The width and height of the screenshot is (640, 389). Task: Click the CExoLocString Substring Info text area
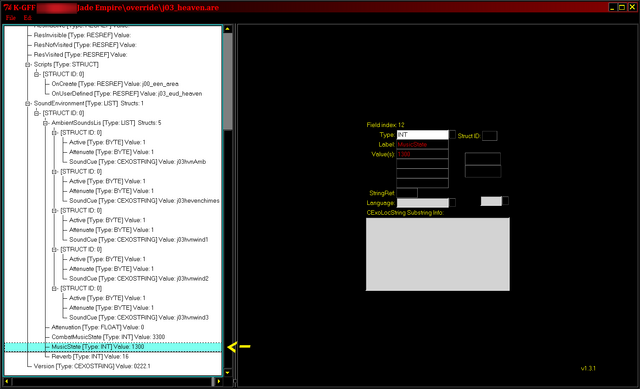point(438,254)
